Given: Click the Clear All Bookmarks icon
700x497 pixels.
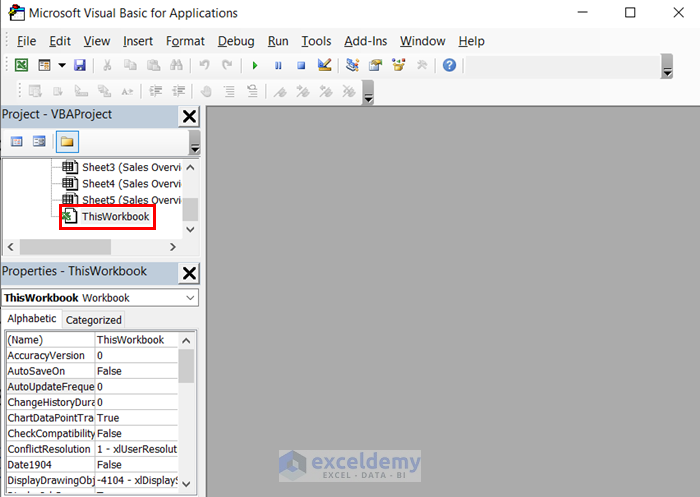Looking at the screenshot, I should 349,92.
